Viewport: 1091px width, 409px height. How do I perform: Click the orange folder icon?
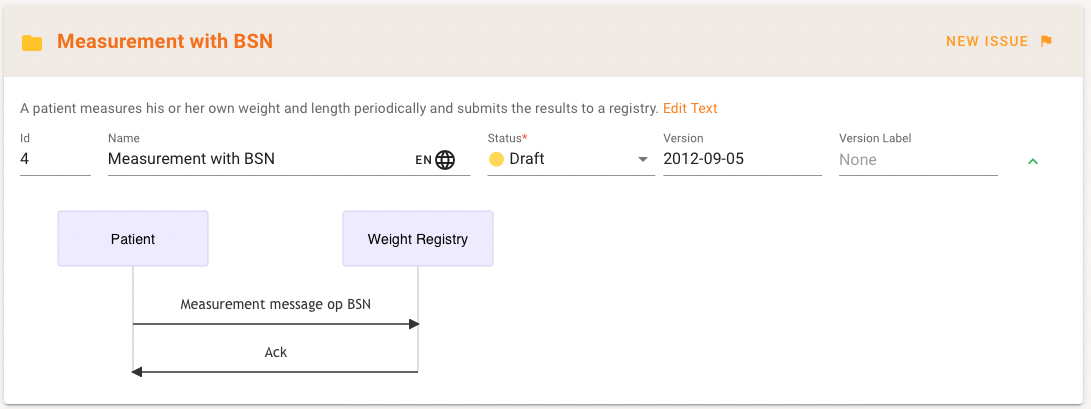point(32,42)
